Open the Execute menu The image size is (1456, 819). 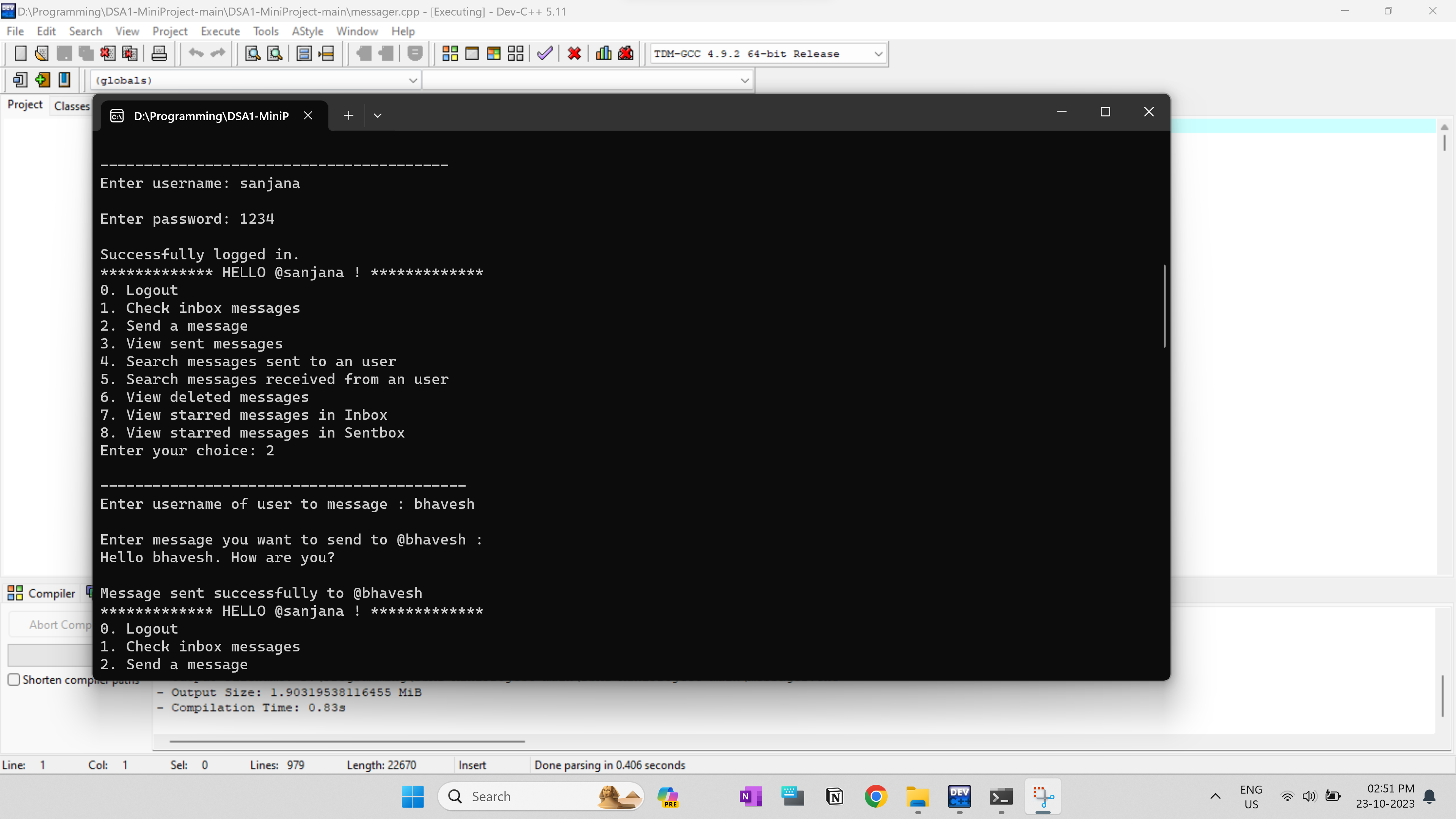coord(220,31)
